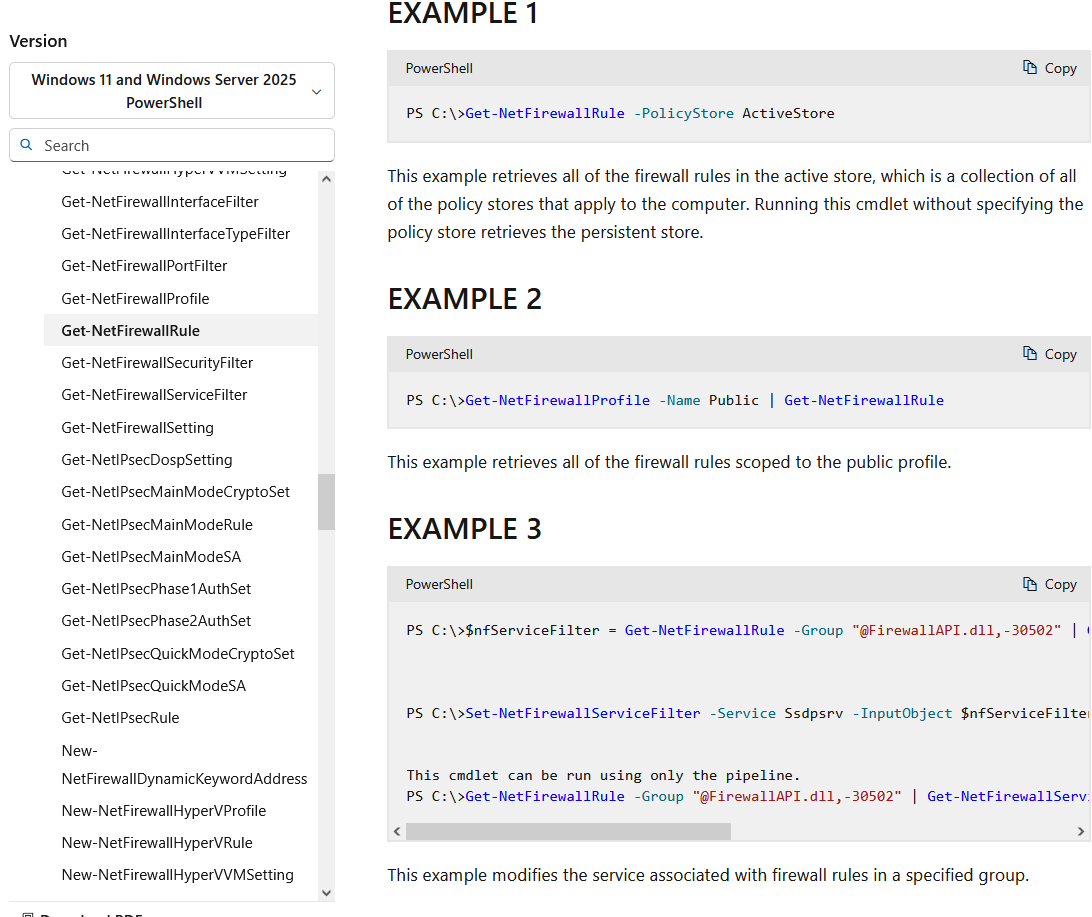The height and width of the screenshot is (917, 1092).
Task: Open Get-NetFirewallInterfaceFilter page
Action: point(160,202)
